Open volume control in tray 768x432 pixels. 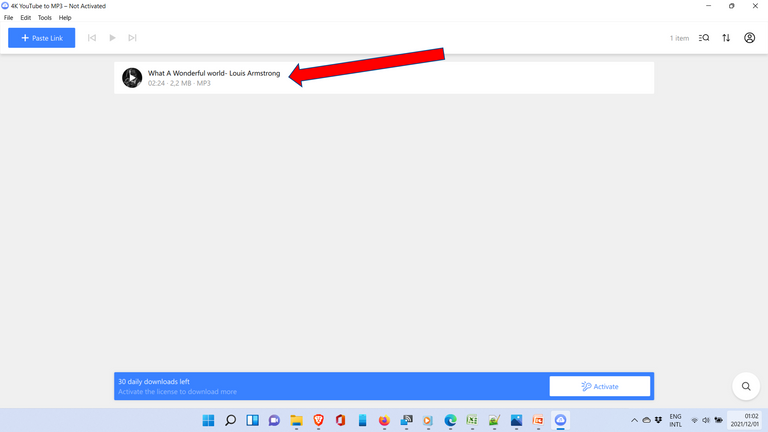tap(706, 420)
